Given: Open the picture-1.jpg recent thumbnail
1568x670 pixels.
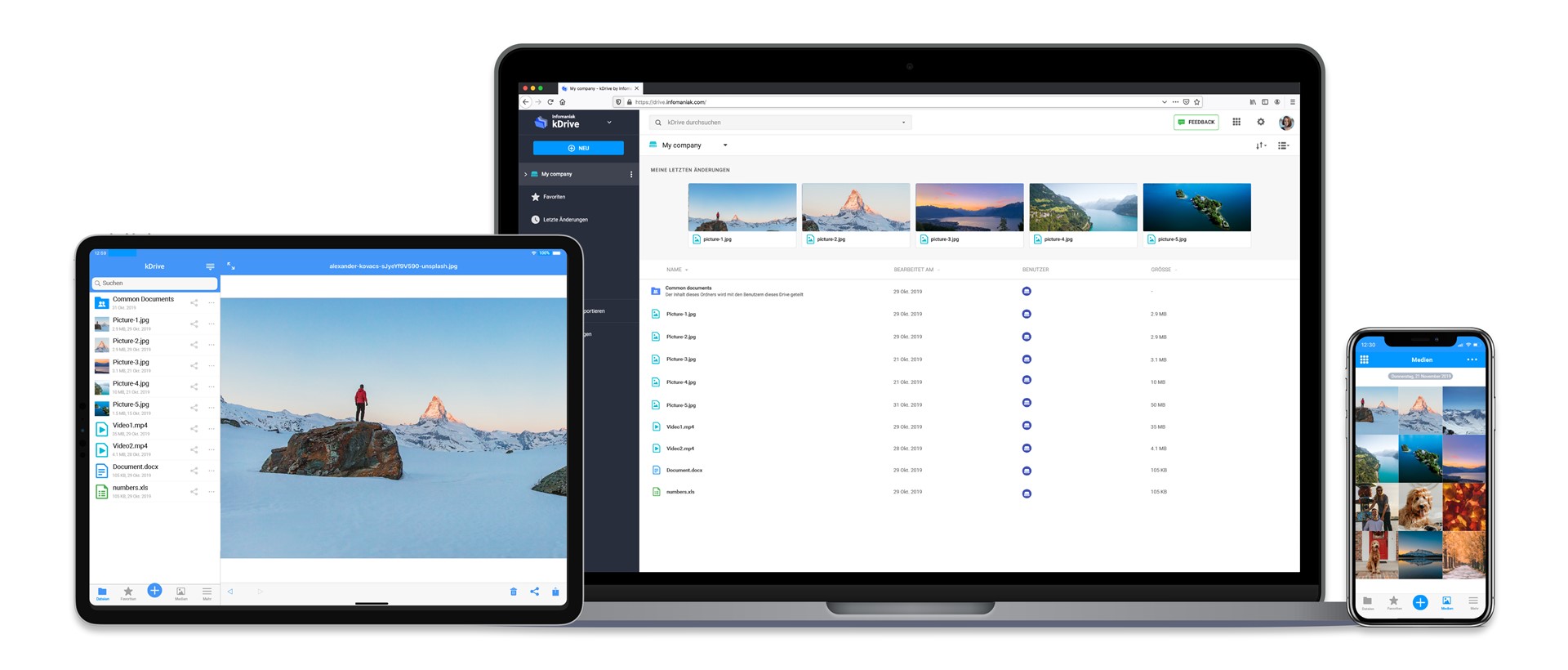Looking at the screenshot, I should coord(742,214).
